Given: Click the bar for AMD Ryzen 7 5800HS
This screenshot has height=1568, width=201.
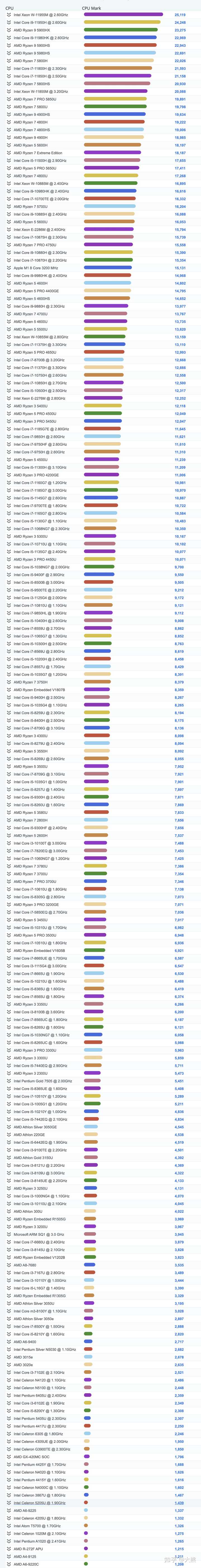Looking at the screenshot, I should 116,84.
